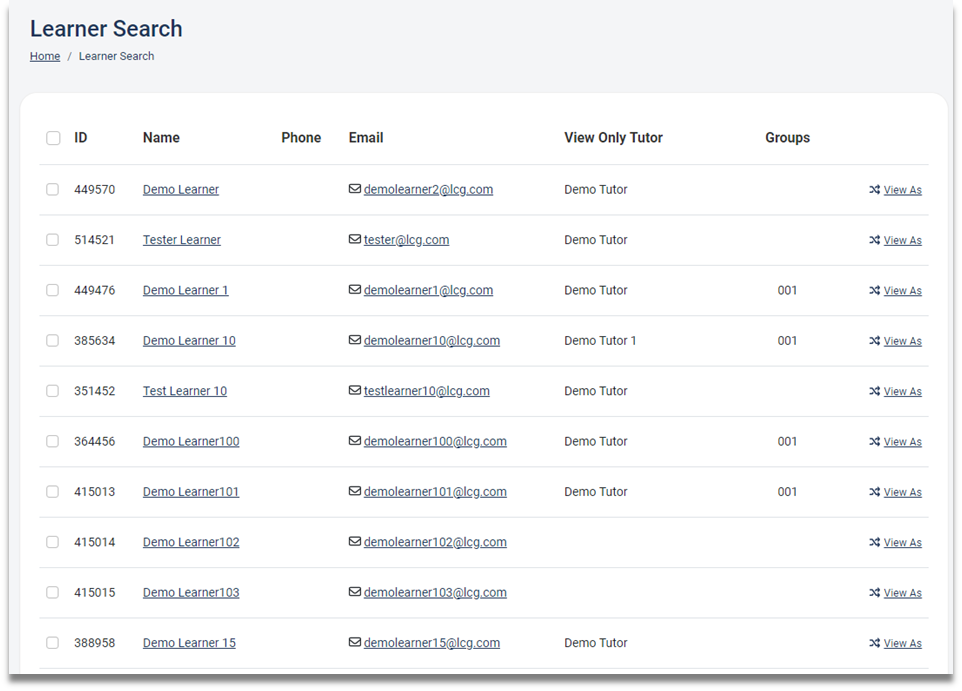The height and width of the screenshot is (691, 962).
Task: Click group 001 in Demo Learner100 row
Action: coord(787,441)
